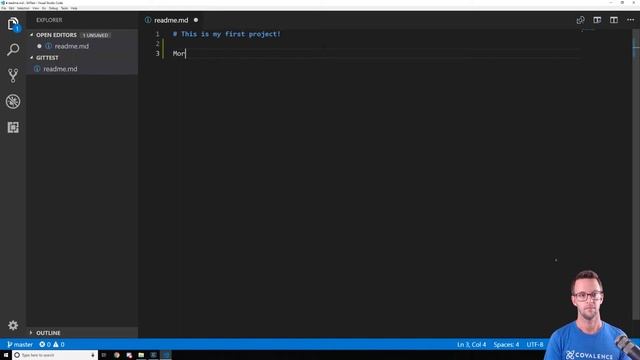Click Ln 3, Col 4 position indicator
The height and width of the screenshot is (360, 640).
point(471,344)
